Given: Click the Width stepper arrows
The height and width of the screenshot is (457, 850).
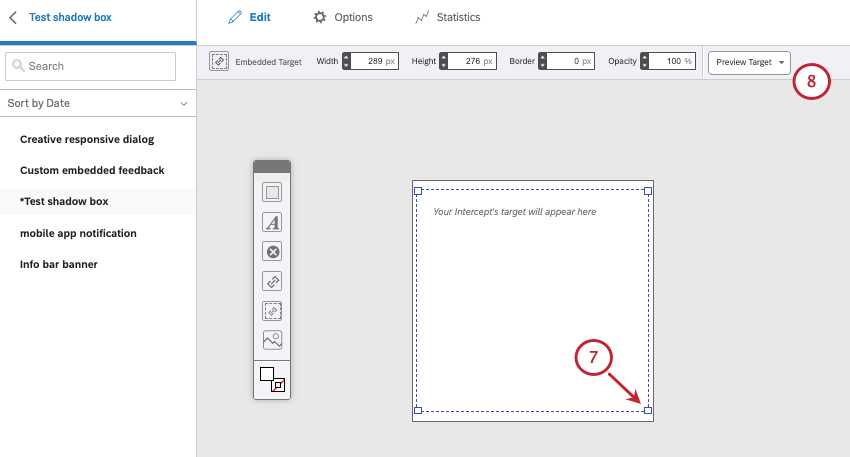Looking at the screenshot, I should (347, 61).
